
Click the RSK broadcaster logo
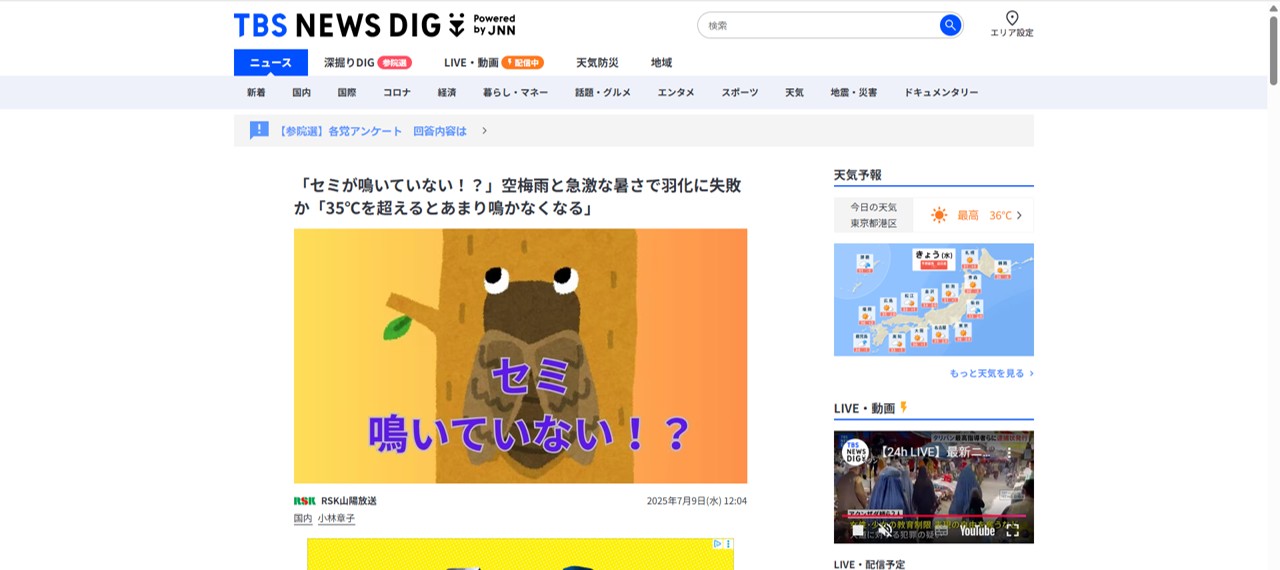(x=304, y=501)
